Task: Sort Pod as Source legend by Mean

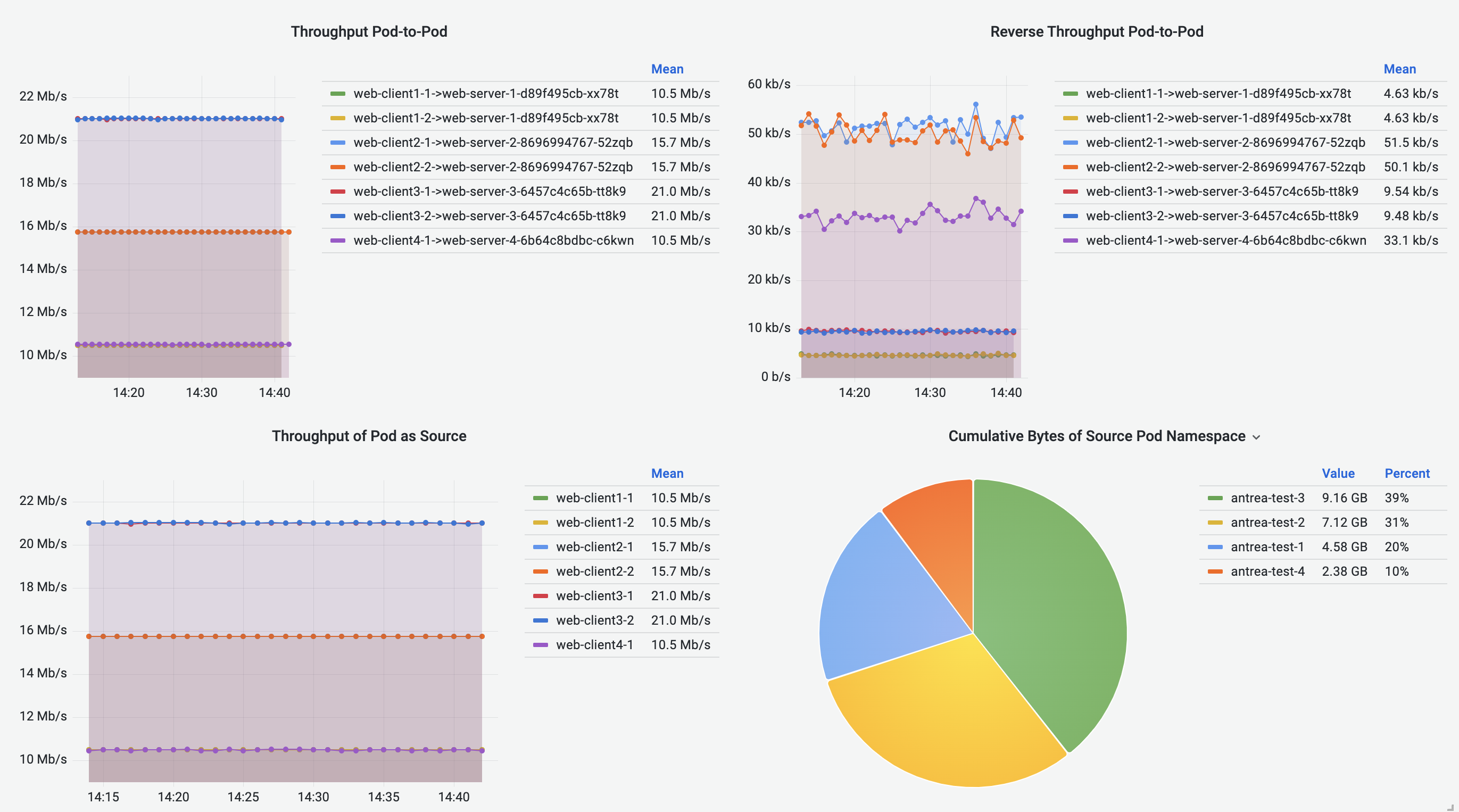Action: click(x=667, y=474)
